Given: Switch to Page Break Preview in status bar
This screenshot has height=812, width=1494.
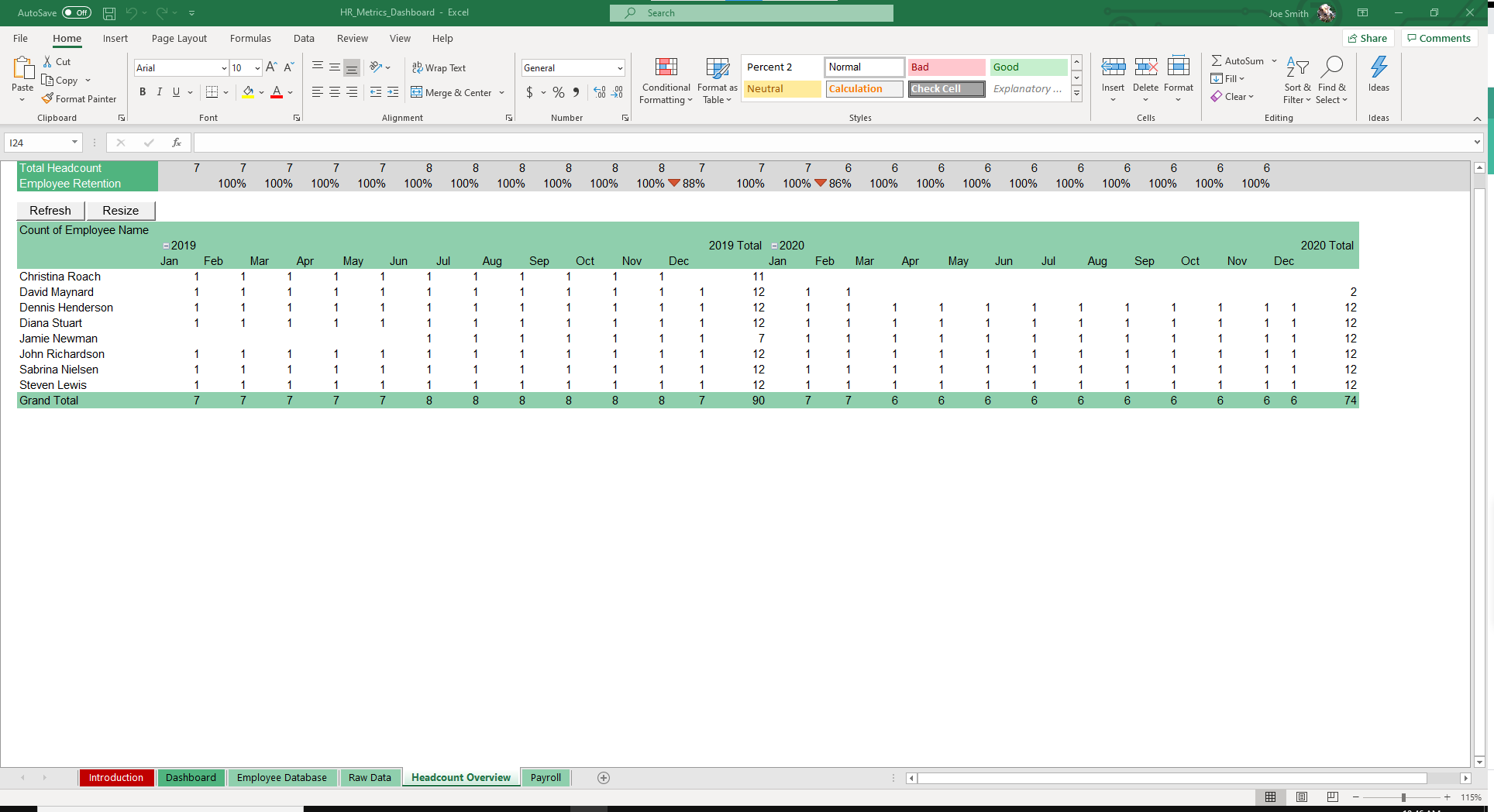Looking at the screenshot, I should pos(1333,797).
